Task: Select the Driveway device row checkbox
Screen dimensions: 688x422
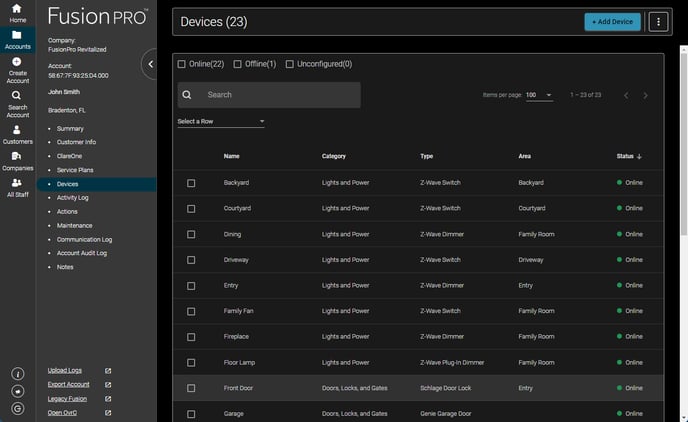Action: [191, 260]
